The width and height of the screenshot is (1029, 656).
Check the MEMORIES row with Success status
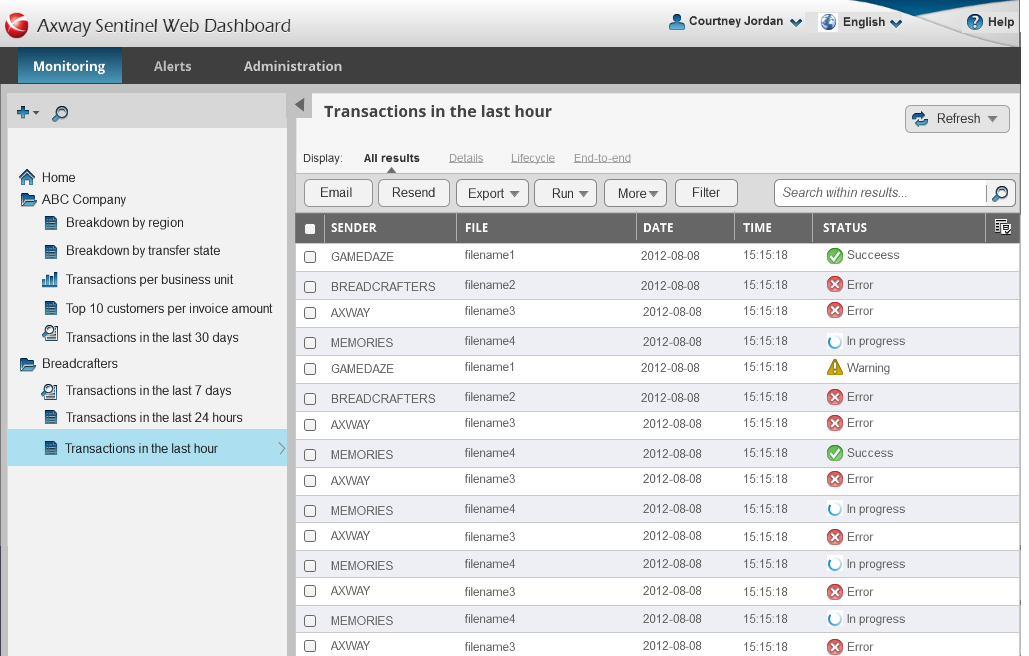(310, 455)
